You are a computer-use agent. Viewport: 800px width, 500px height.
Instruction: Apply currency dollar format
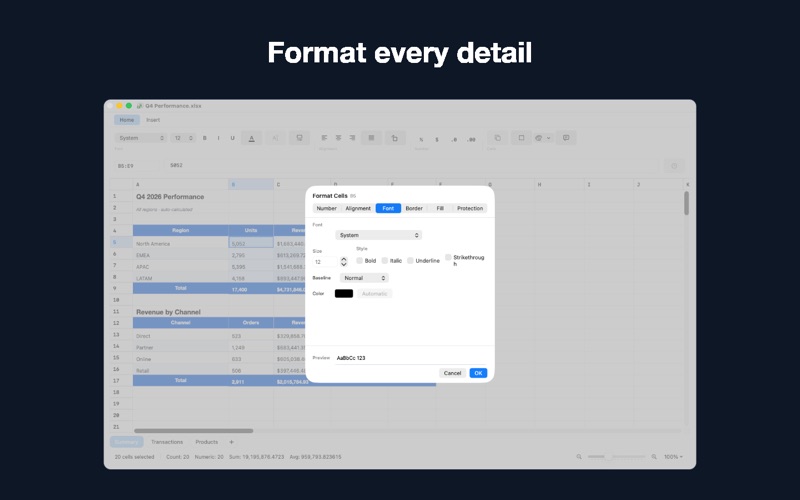(437, 139)
